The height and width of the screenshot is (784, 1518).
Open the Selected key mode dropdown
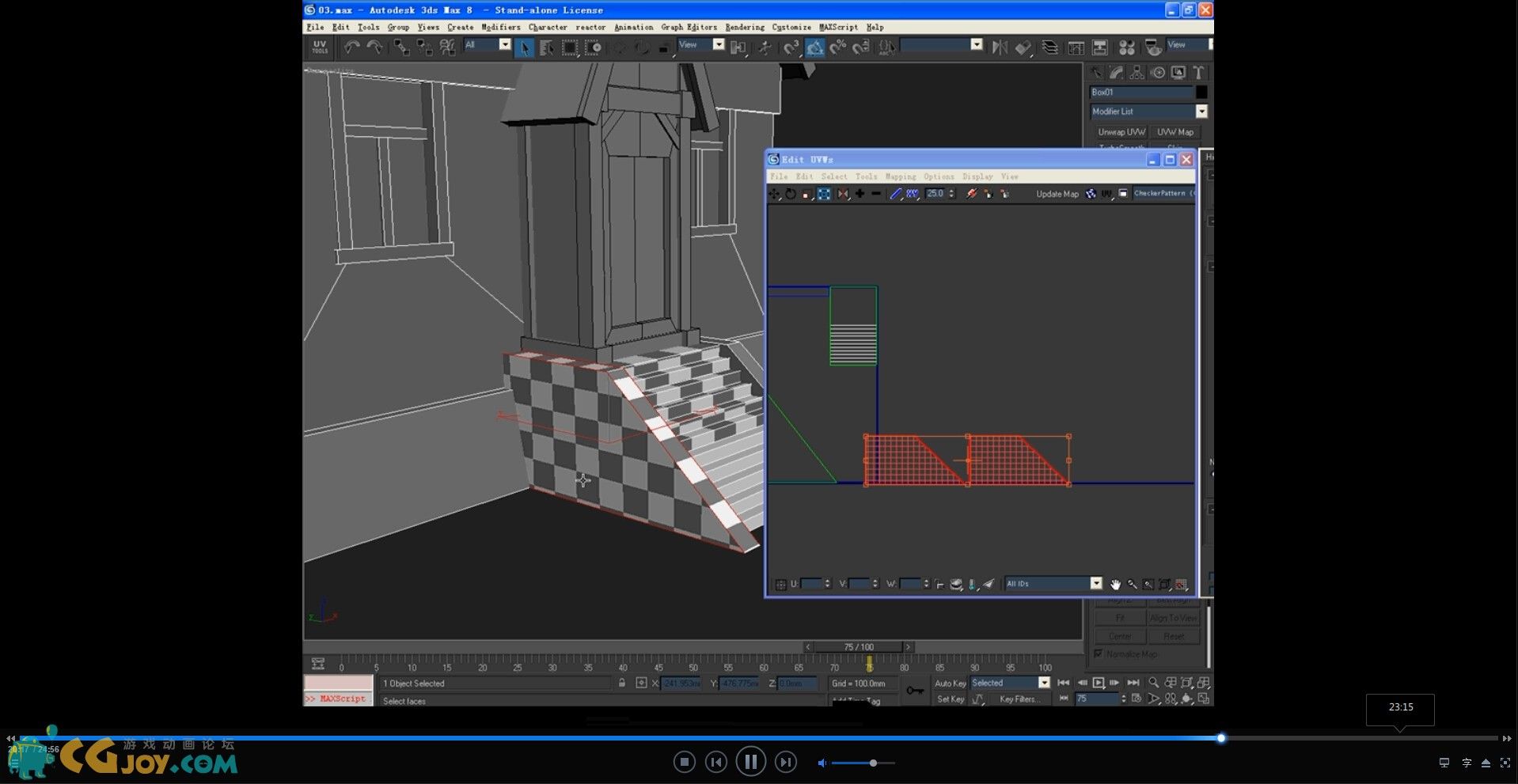pyautogui.click(x=1011, y=683)
